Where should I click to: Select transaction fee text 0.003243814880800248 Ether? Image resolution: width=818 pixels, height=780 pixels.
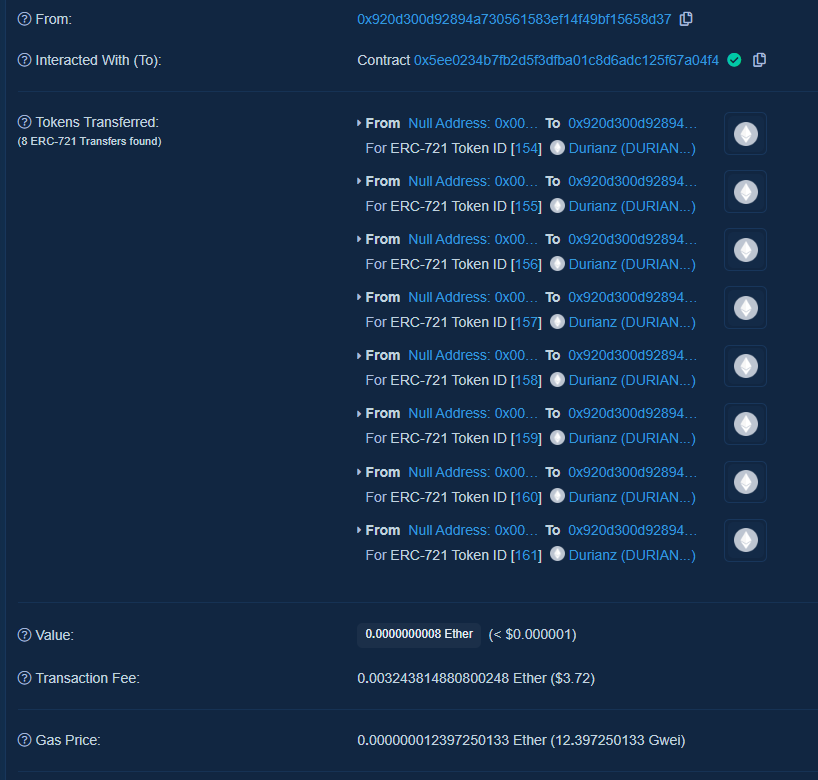point(451,678)
